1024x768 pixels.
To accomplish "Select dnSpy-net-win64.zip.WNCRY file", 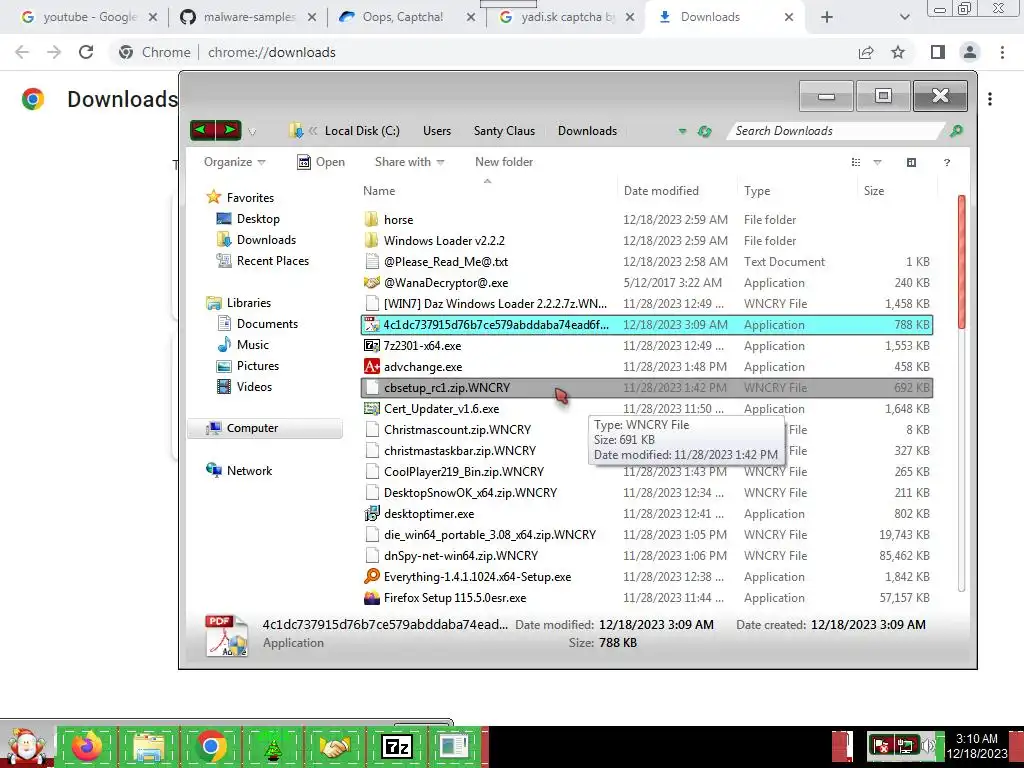I will pyautogui.click(x=647, y=556).
